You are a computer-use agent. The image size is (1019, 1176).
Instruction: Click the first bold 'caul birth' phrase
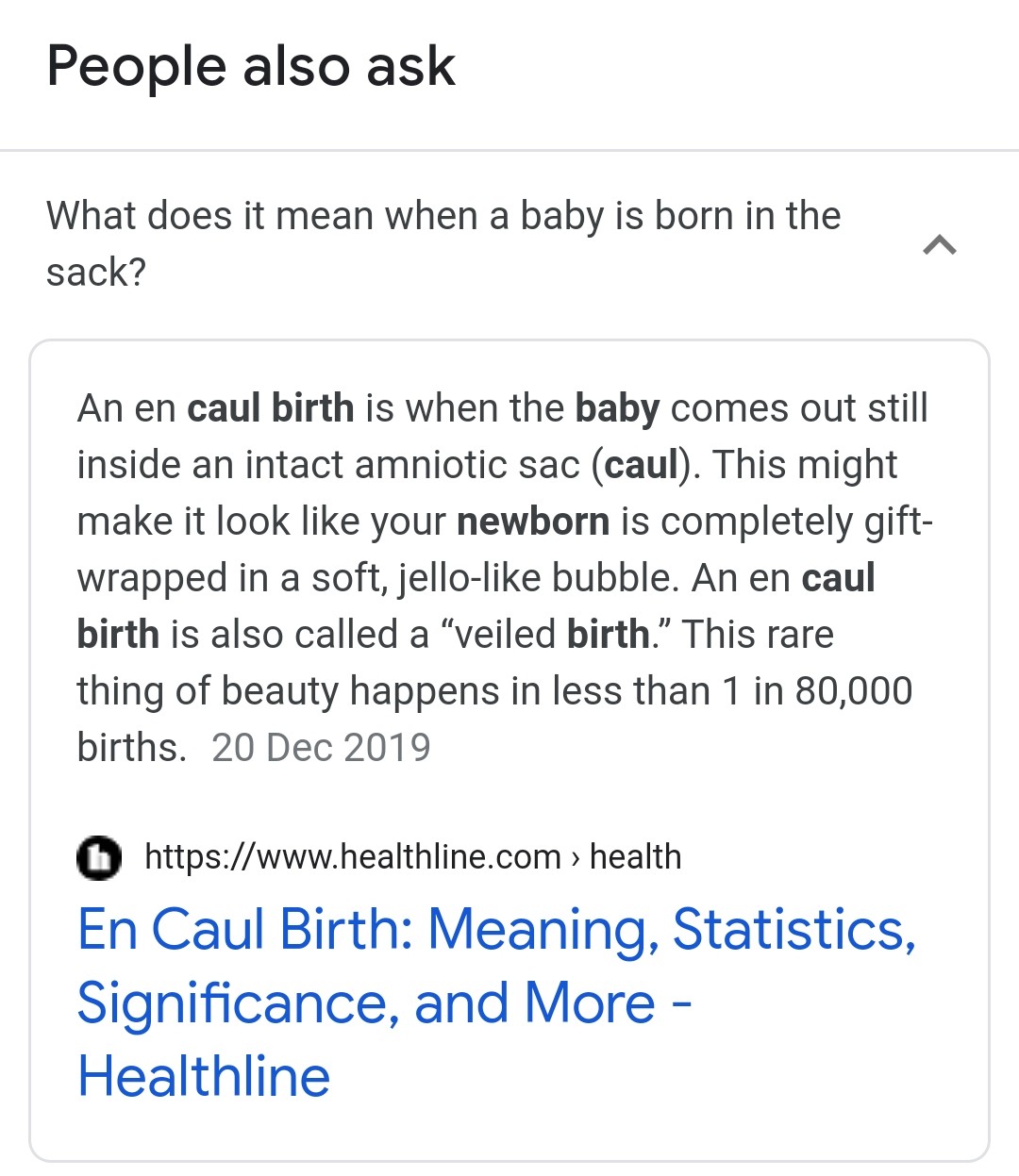[271, 408]
